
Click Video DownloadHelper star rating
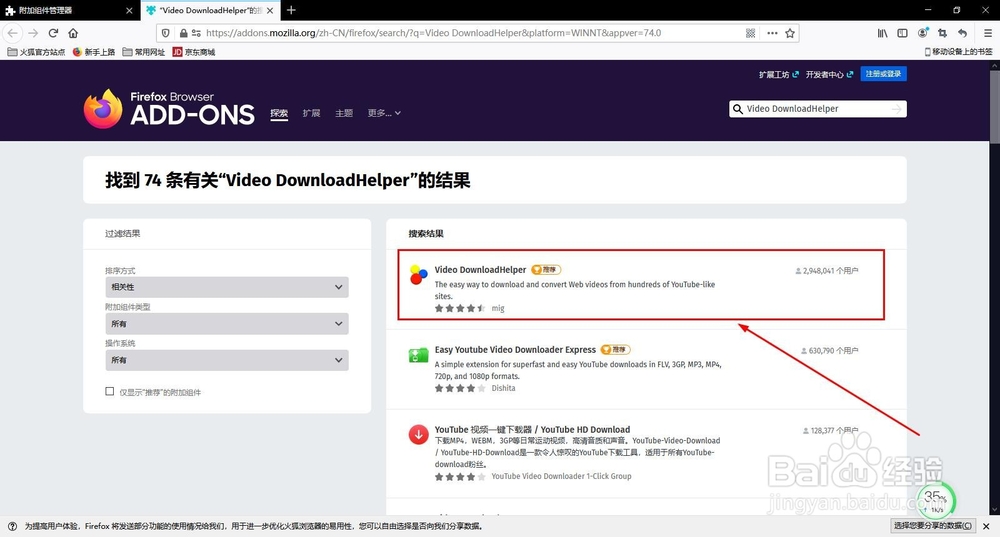460,308
